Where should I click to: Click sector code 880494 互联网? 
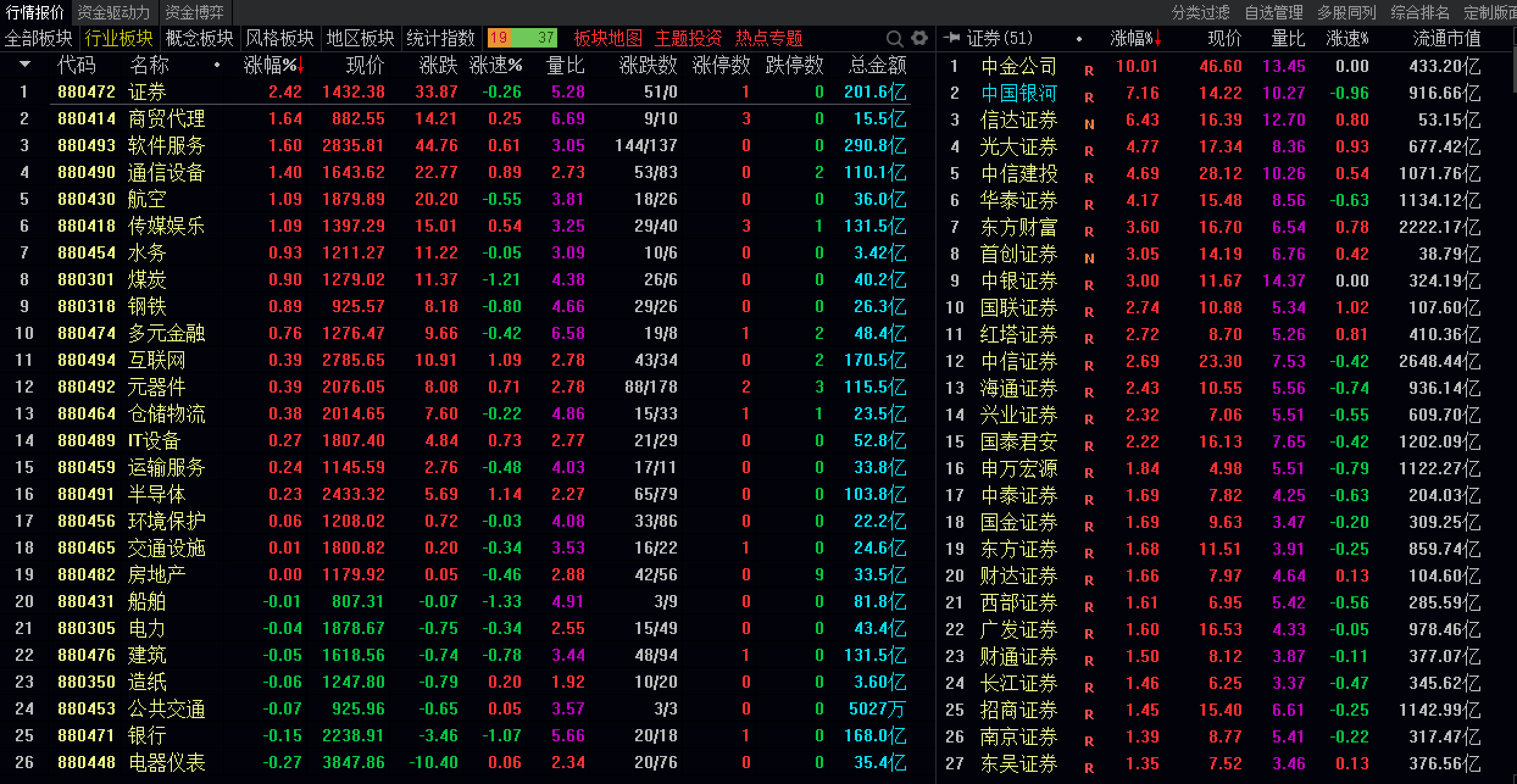click(87, 360)
